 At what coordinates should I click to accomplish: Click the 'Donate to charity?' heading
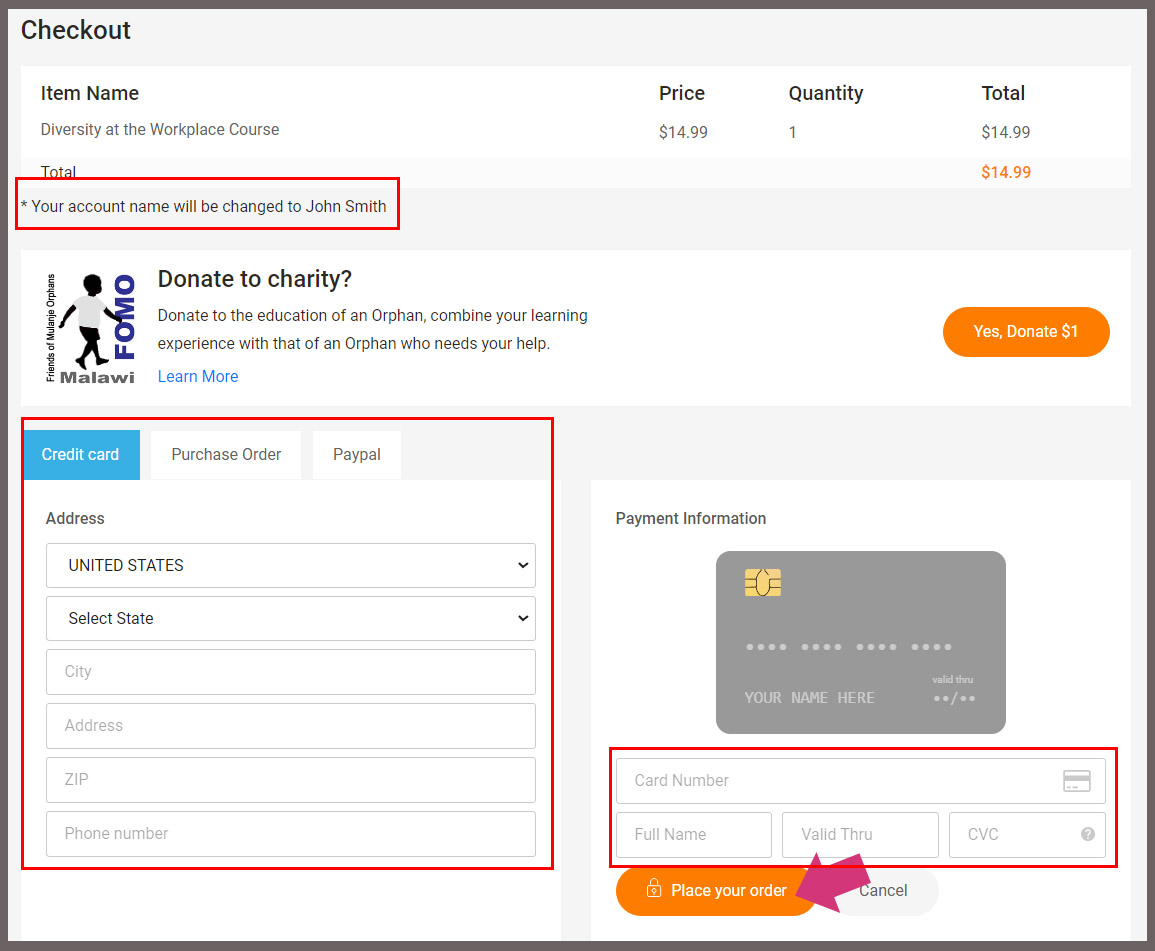tap(254, 278)
